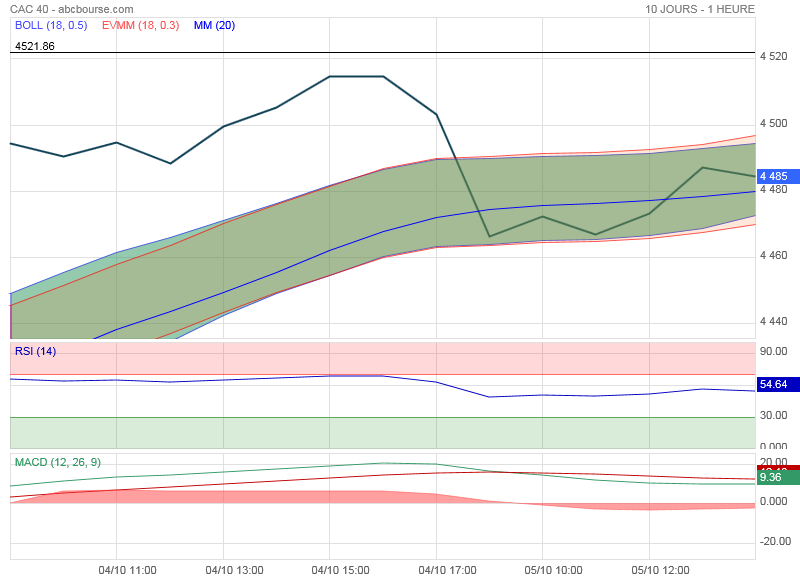The width and height of the screenshot is (800, 580).
Task: Click the 04/10 11:00 time axis marker
Action: pyautogui.click(x=128, y=570)
